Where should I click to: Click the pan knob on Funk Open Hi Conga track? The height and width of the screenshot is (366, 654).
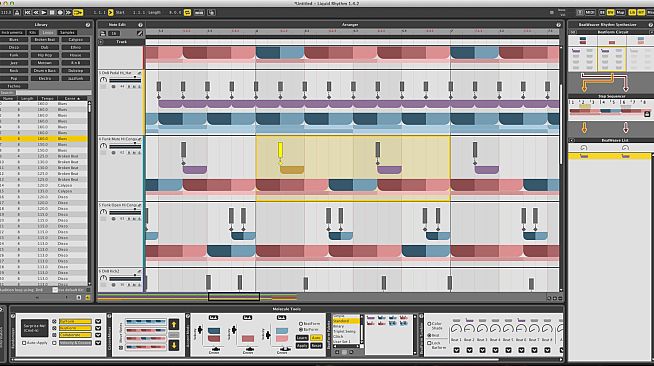pyautogui.click(x=103, y=212)
